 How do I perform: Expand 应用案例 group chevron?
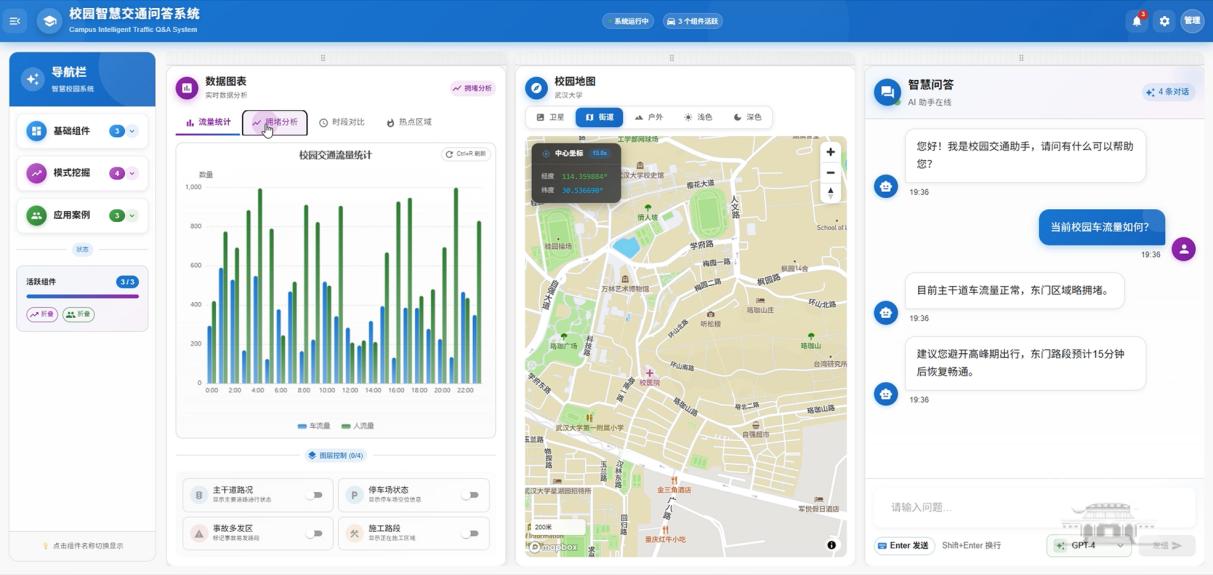[132, 215]
